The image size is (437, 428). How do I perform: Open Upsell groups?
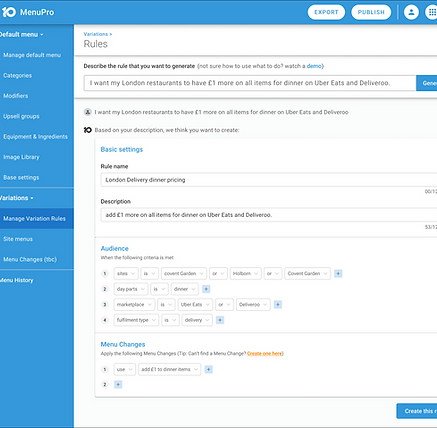click(21, 116)
